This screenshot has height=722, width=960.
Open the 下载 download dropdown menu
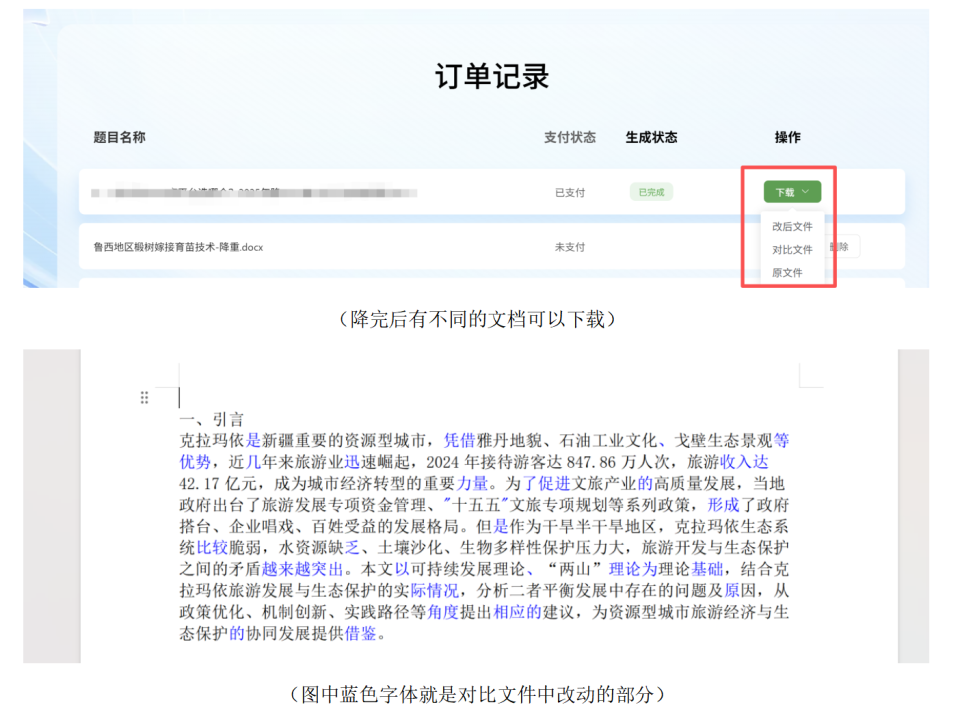point(791,191)
